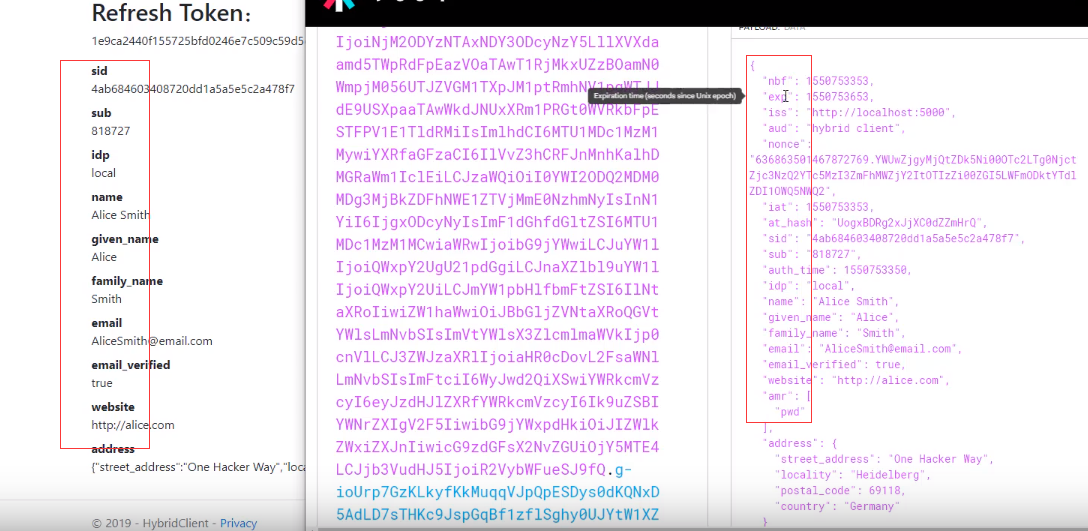Select the 'Smith' value under family_name
The width and height of the screenshot is (1088, 531).
click(x=106, y=299)
